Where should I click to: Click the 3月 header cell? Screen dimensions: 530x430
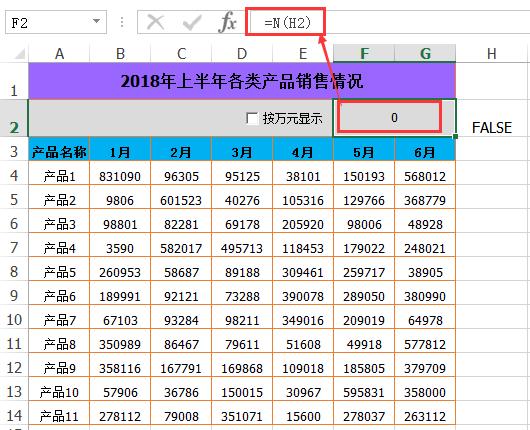pos(242,149)
